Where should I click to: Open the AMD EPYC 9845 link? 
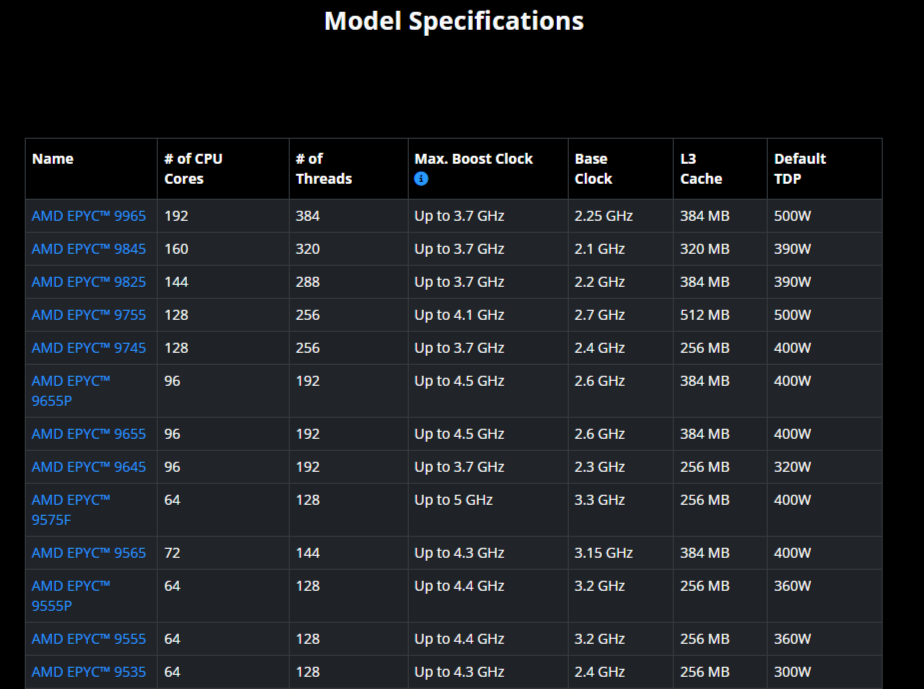(x=88, y=249)
